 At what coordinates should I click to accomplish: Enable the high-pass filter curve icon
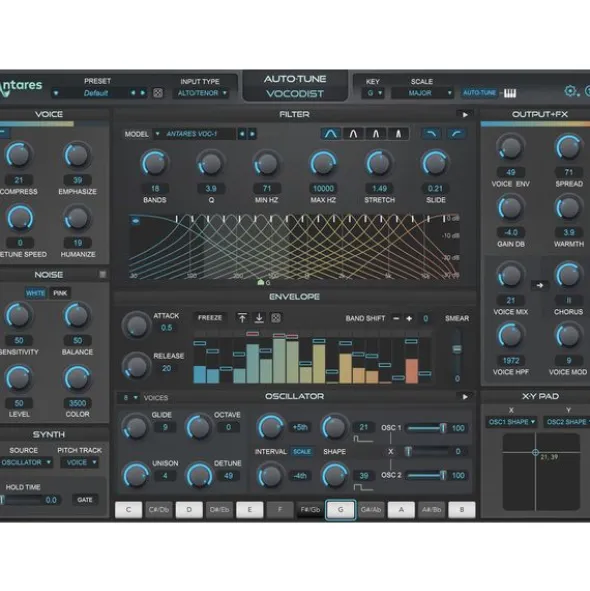point(457,133)
